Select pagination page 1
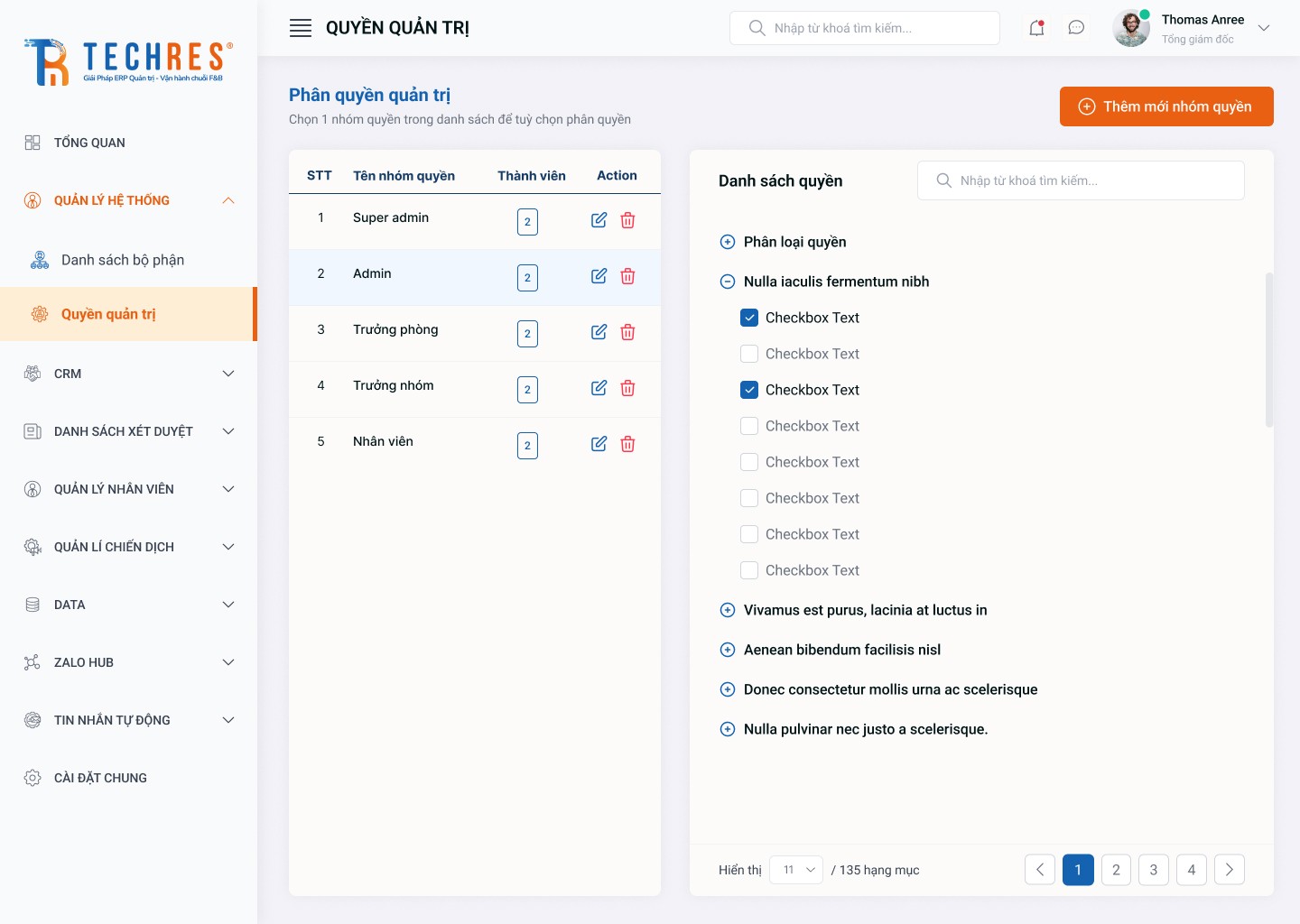The width and height of the screenshot is (1300, 924). click(x=1078, y=870)
